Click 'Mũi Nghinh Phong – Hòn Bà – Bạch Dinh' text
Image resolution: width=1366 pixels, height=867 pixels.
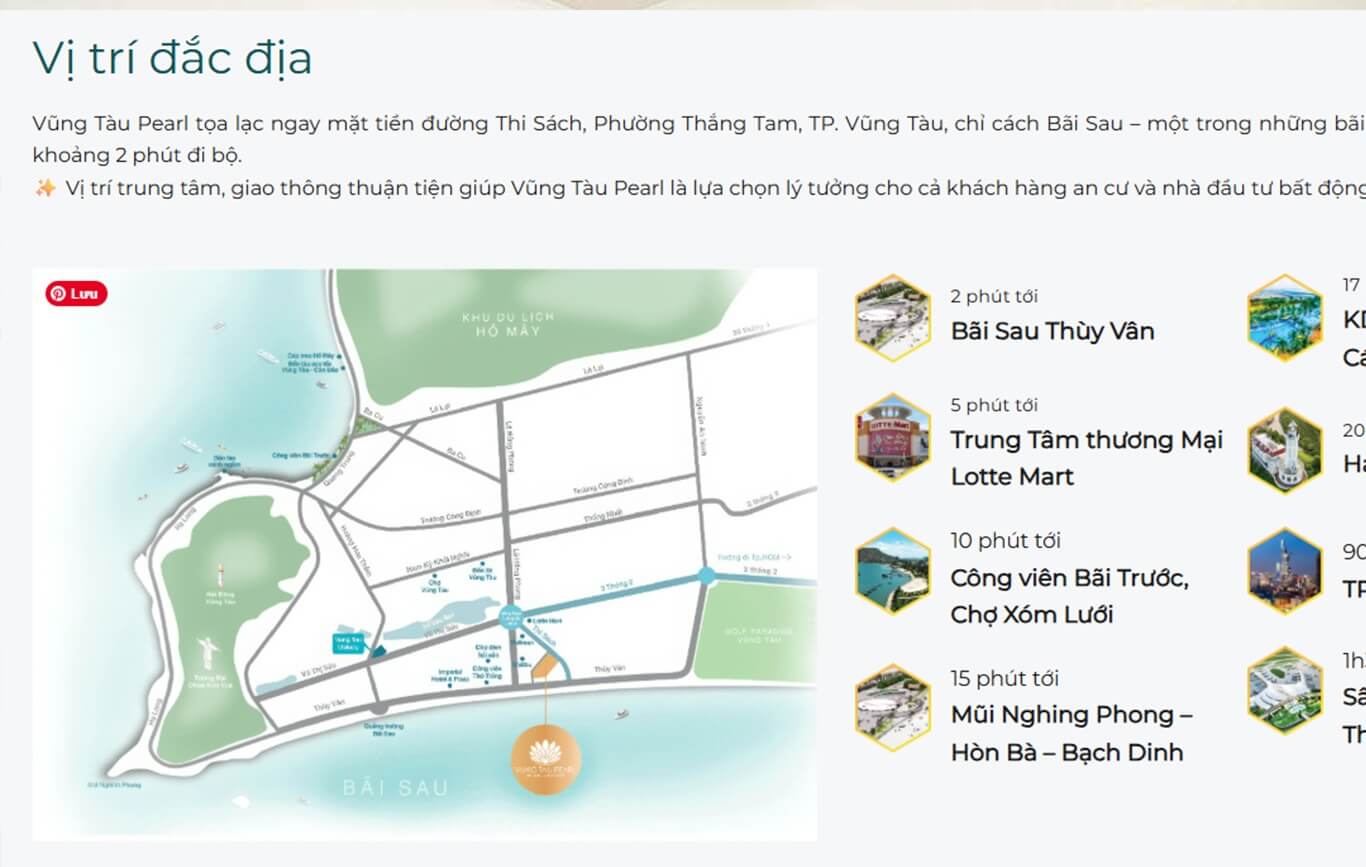(x=1071, y=733)
